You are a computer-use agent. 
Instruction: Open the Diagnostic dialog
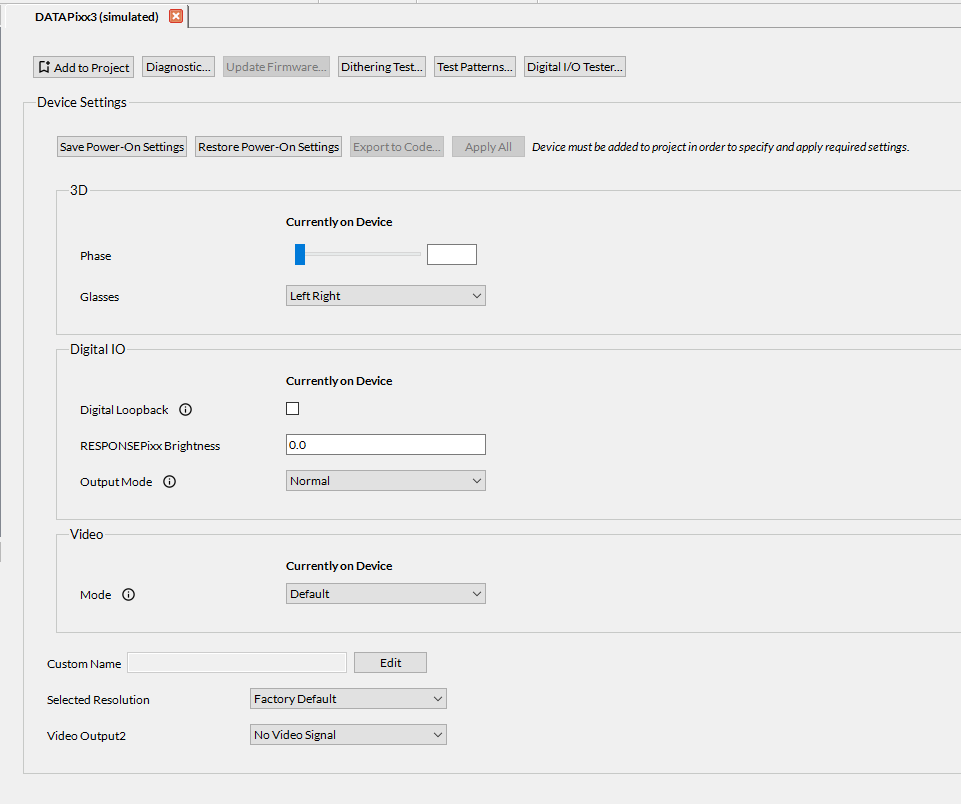pos(179,67)
